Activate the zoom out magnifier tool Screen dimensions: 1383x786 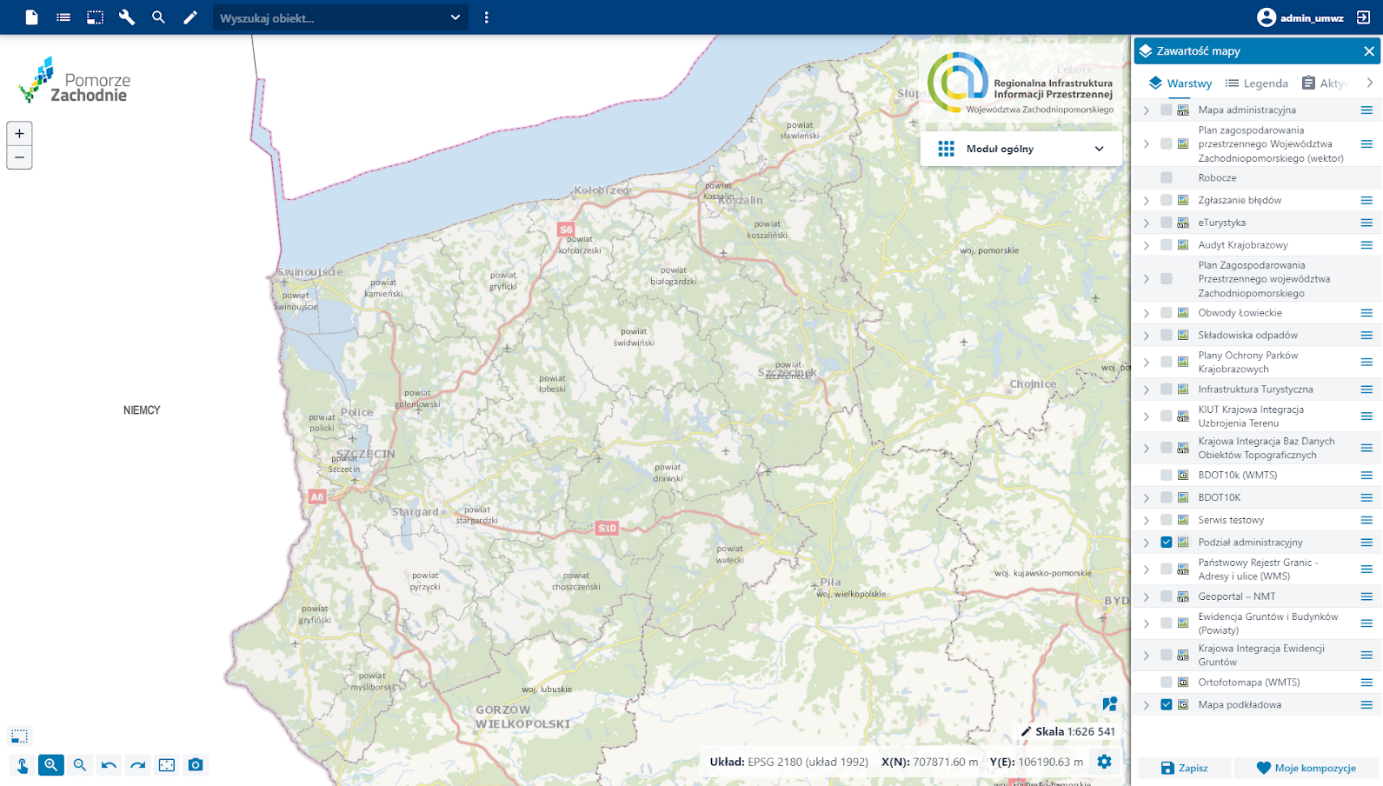(80, 765)
